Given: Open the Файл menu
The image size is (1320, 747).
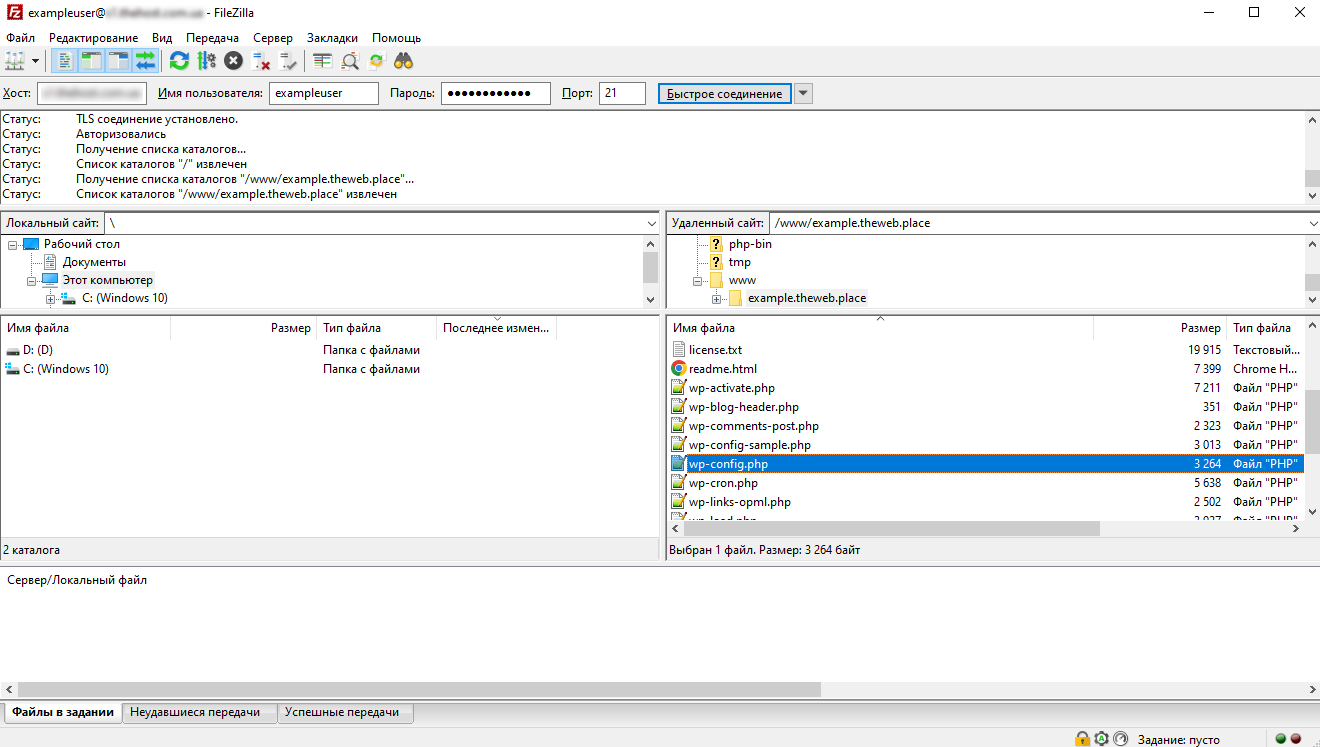Looking at the screenshot, I should pyautogui.click(x=20, y=38).
